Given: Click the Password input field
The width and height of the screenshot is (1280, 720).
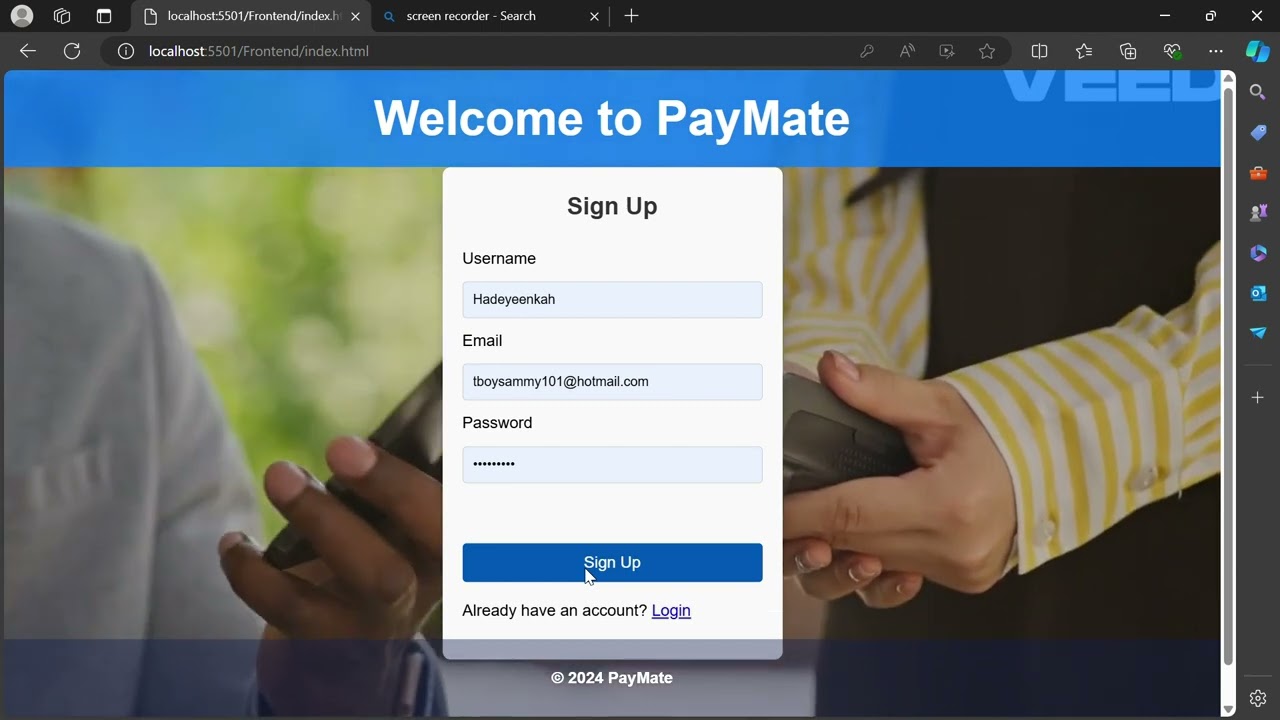Looking at the screenshot, I should tap(612, 464).
